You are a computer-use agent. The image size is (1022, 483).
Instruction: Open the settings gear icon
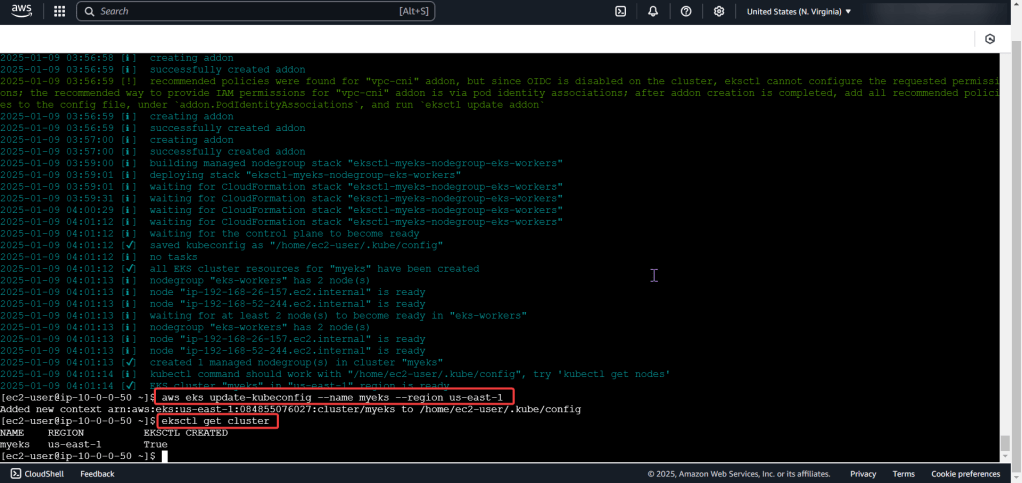coord(719,11)
